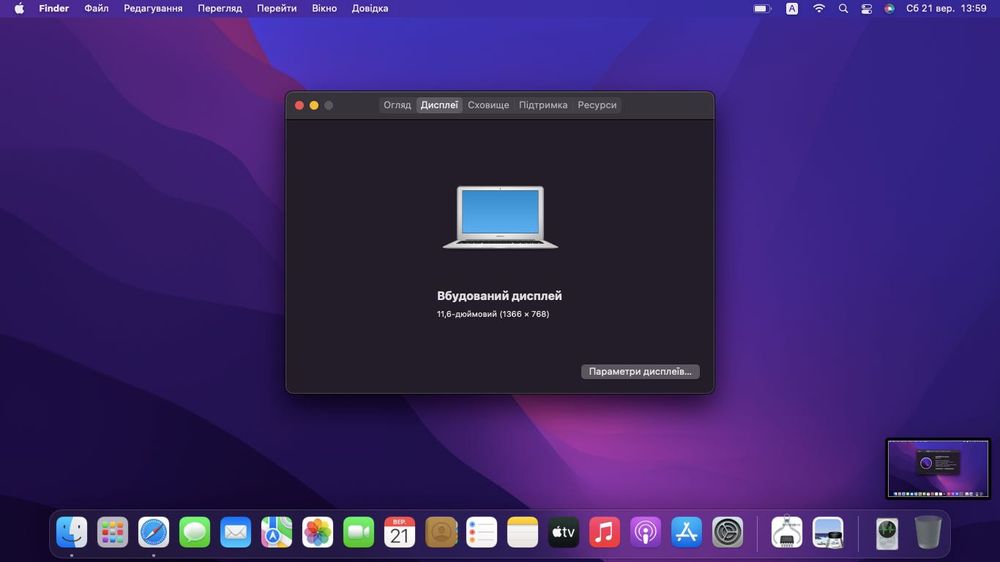Open Safari browser in the Dock
1000x562 pixels.
coord(154,532)
